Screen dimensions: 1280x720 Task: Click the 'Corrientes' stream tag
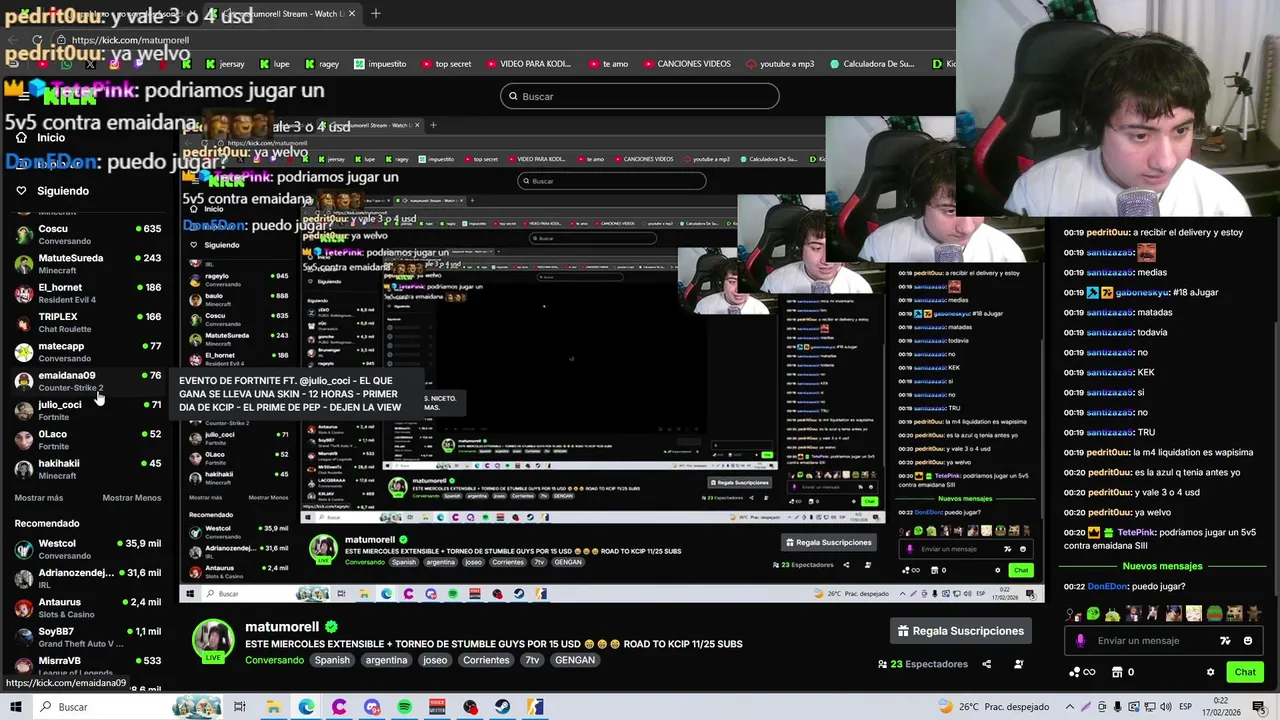click(486, 660)
